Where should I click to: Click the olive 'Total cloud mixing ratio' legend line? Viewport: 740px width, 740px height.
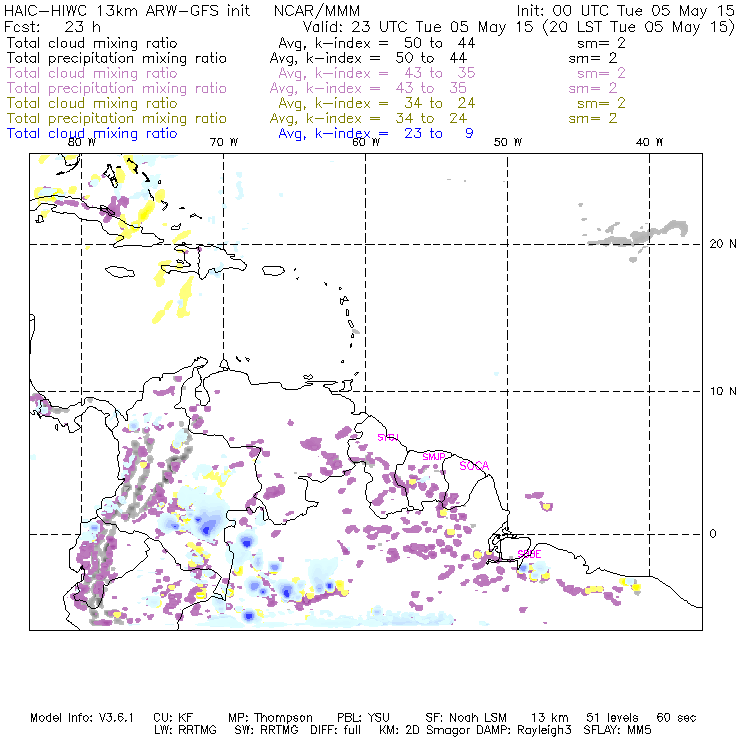pyautogui.click(x=92, y=103)
